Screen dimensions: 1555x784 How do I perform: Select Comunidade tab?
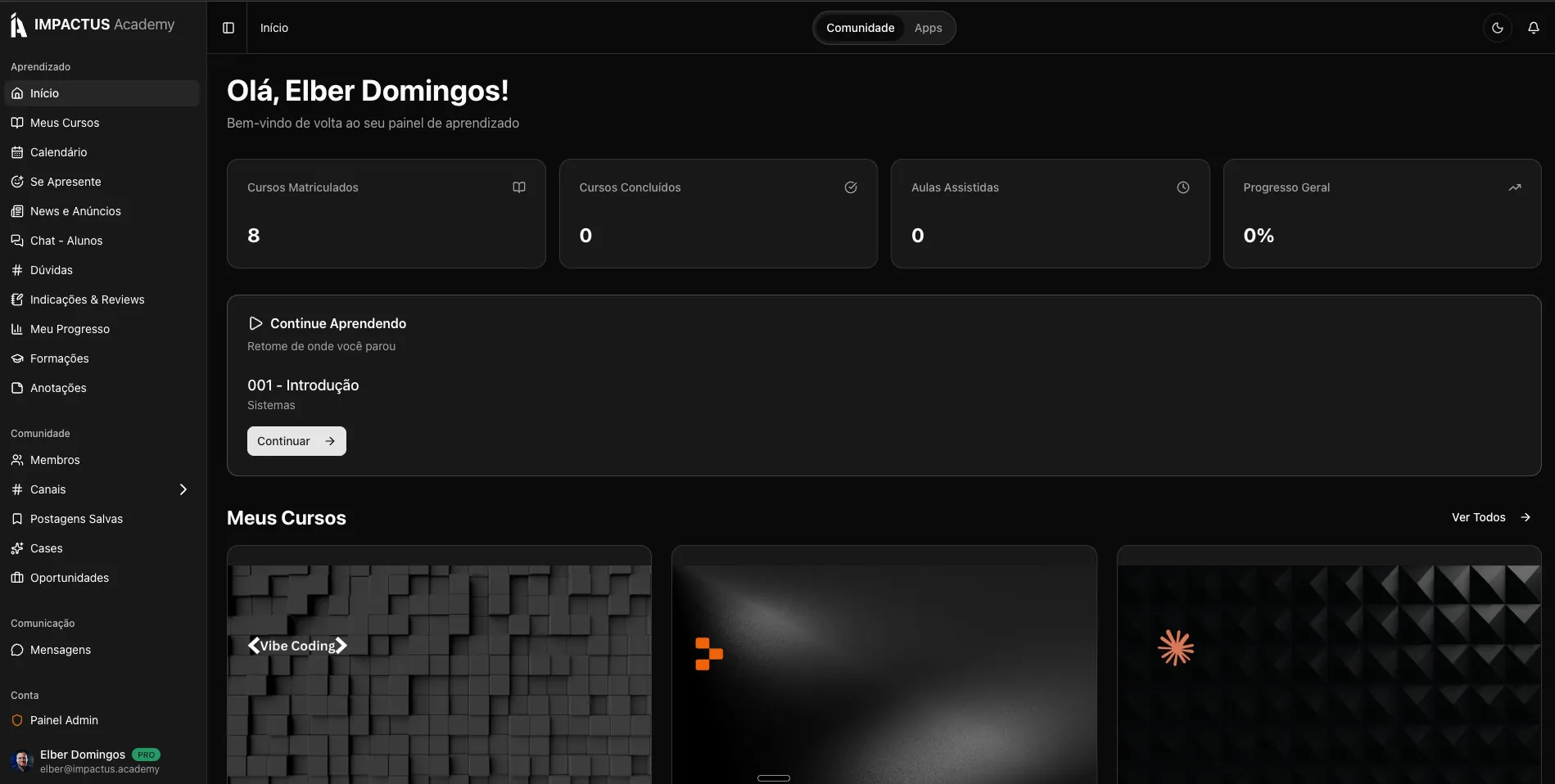860,28
